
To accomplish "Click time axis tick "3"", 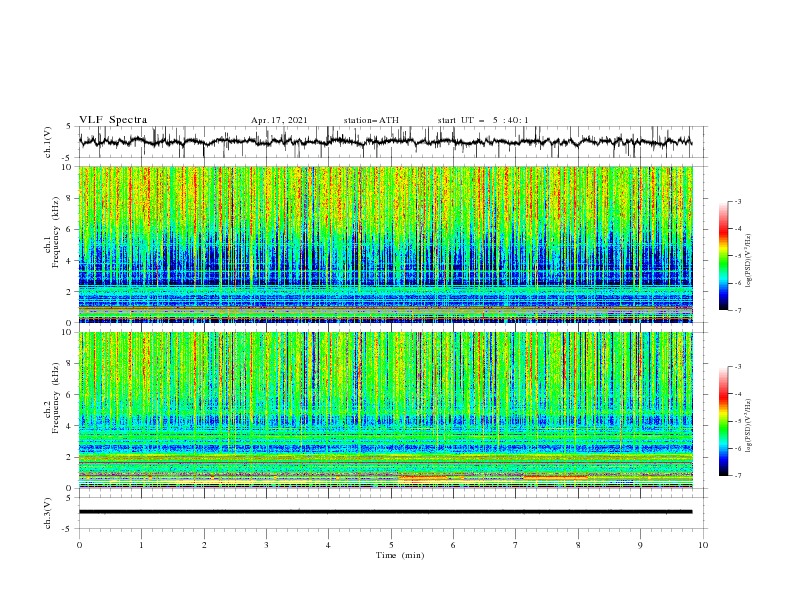I will tap(266, 545).
